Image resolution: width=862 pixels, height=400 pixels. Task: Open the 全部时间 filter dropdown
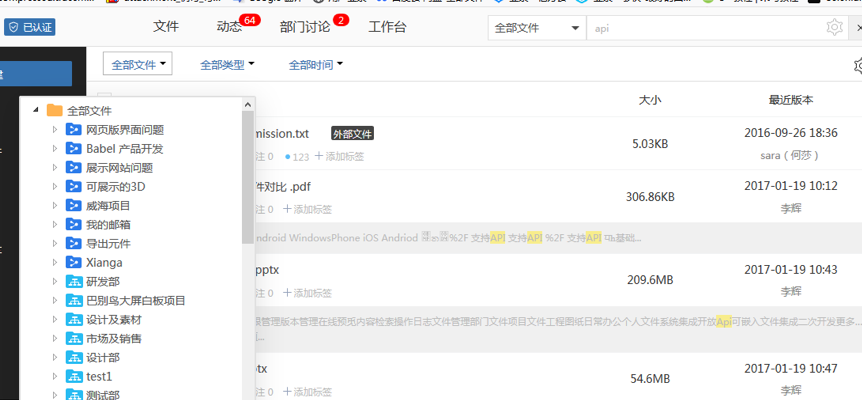(316, 65)
